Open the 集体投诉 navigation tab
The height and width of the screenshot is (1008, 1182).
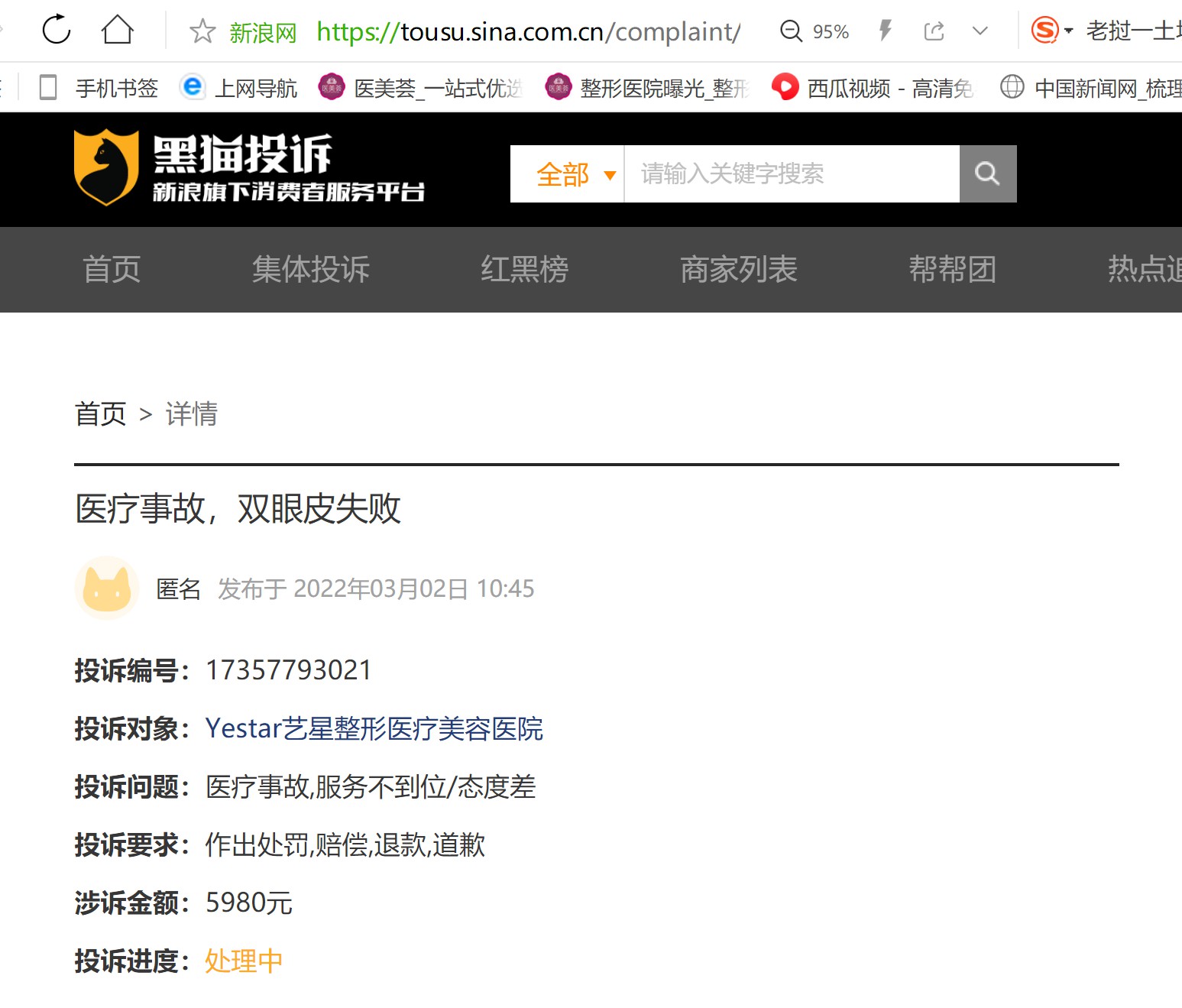pyautogui.click(x=311, y=269)
